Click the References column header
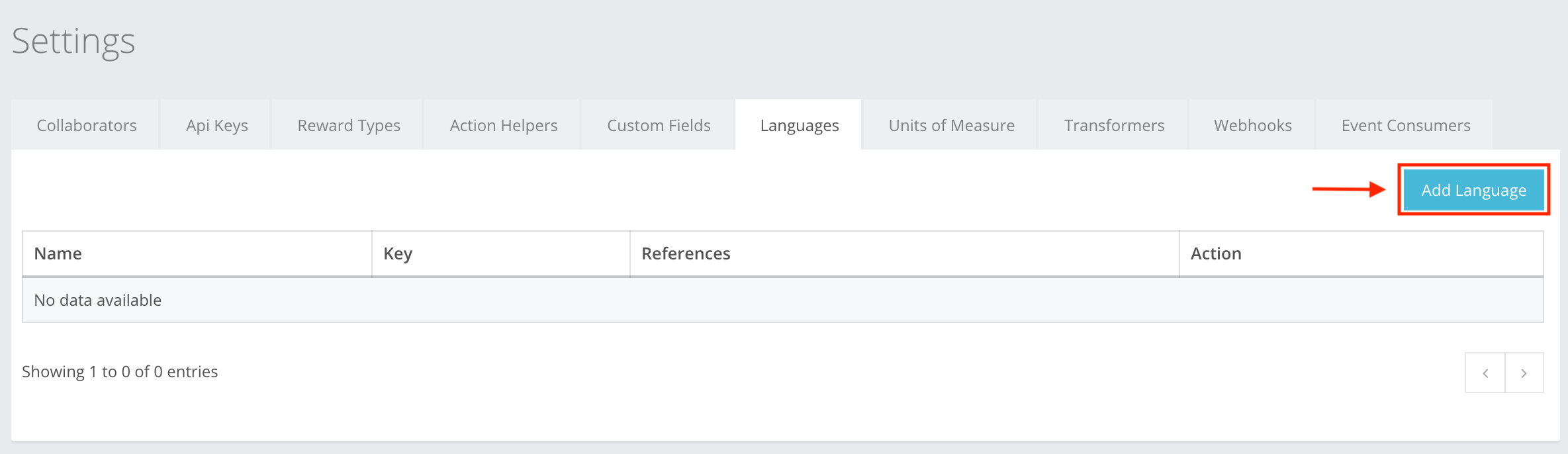 pos(686,253)
